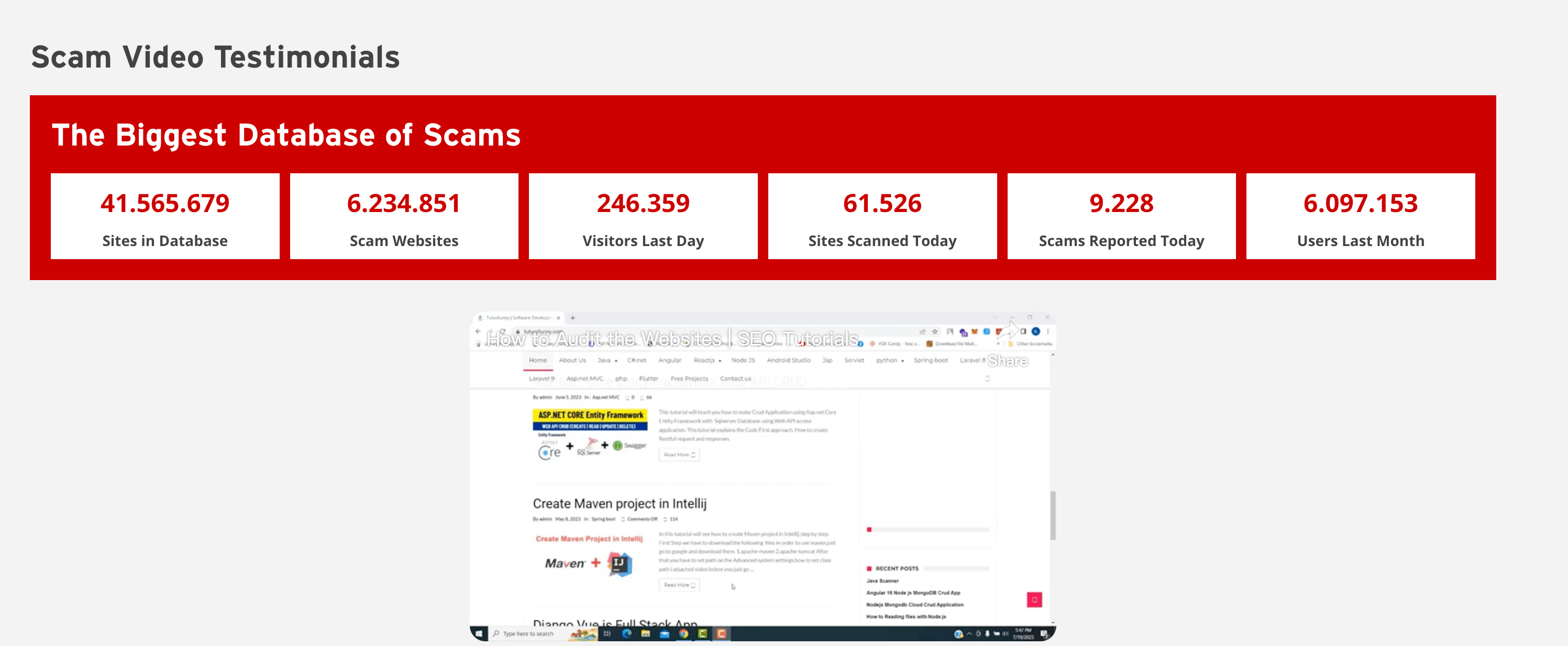Select the 'Visitors Last Day' label
The width and height of the screenshot is (1568, 646).
(644, 241)
